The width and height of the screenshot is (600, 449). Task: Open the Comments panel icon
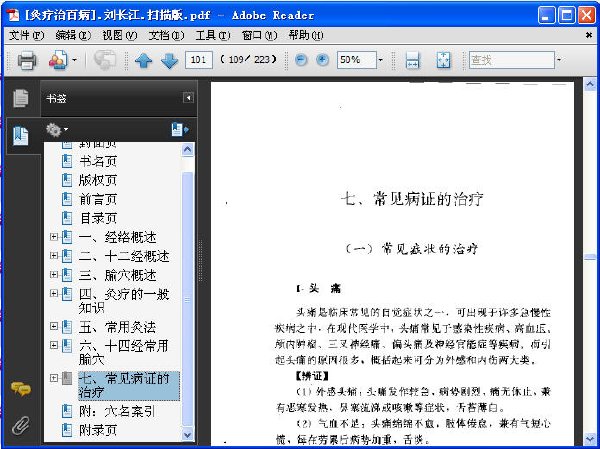coord(20,390)
